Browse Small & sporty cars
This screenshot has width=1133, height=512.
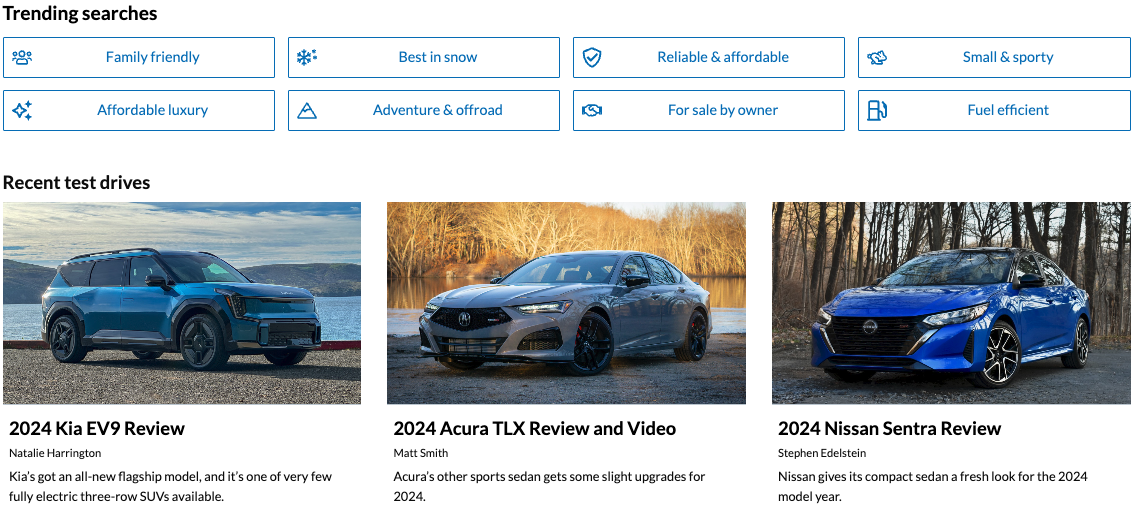(1007, 57)
